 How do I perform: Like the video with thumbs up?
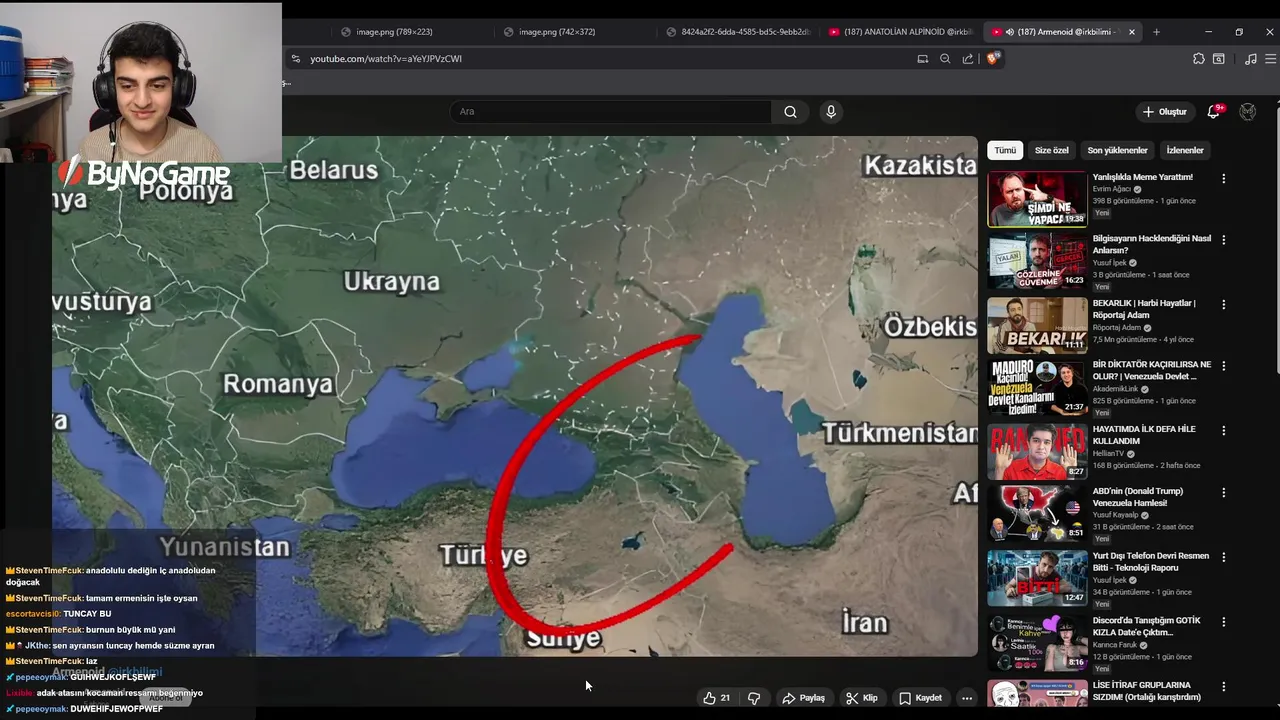716,698
